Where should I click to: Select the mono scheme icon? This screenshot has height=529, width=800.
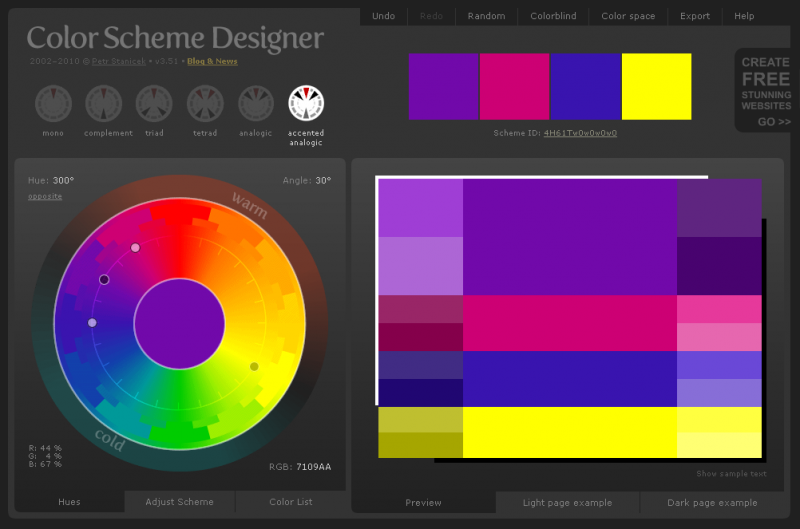[53, 104]
